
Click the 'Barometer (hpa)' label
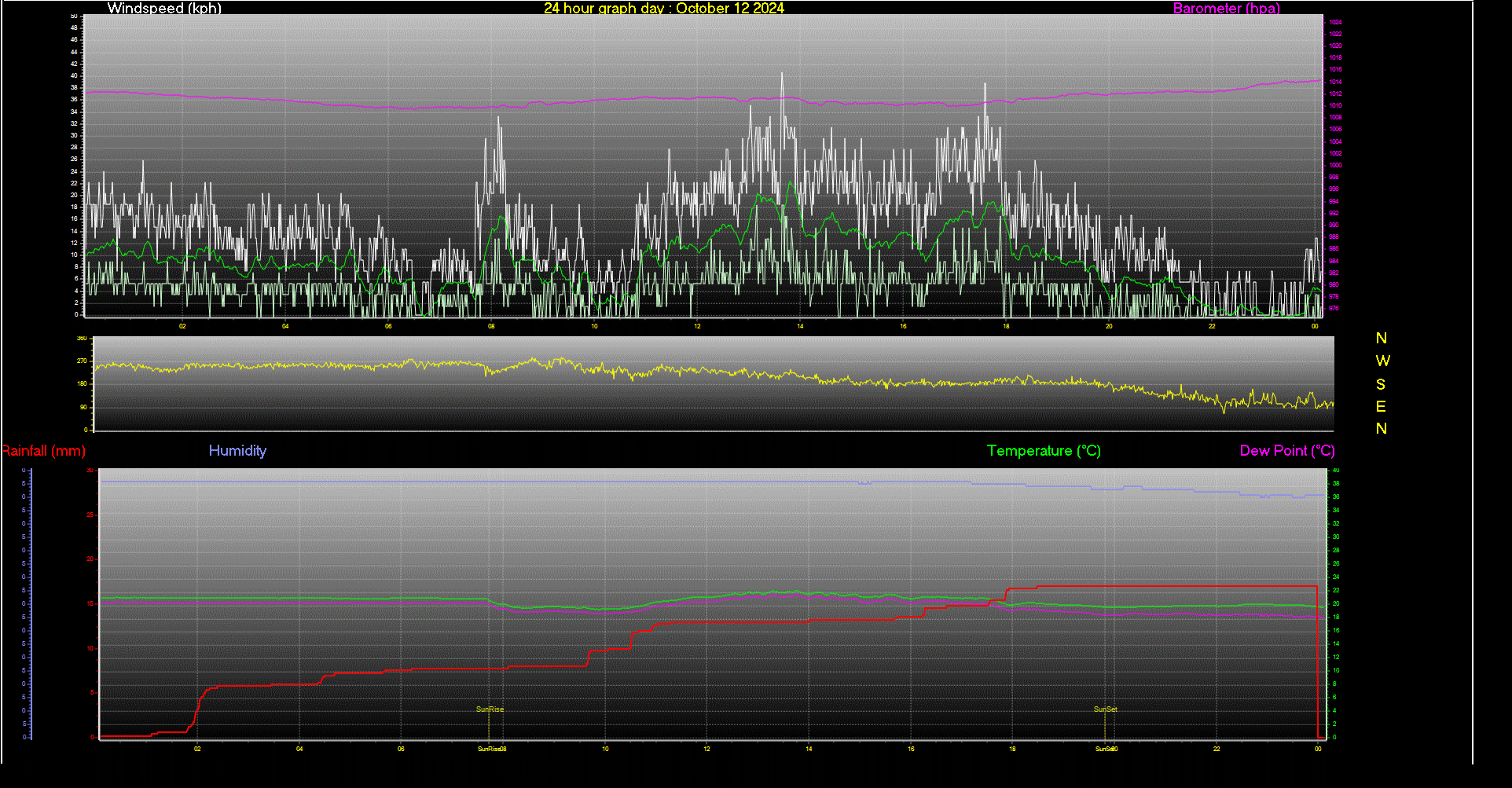[x=1226, y=8]
